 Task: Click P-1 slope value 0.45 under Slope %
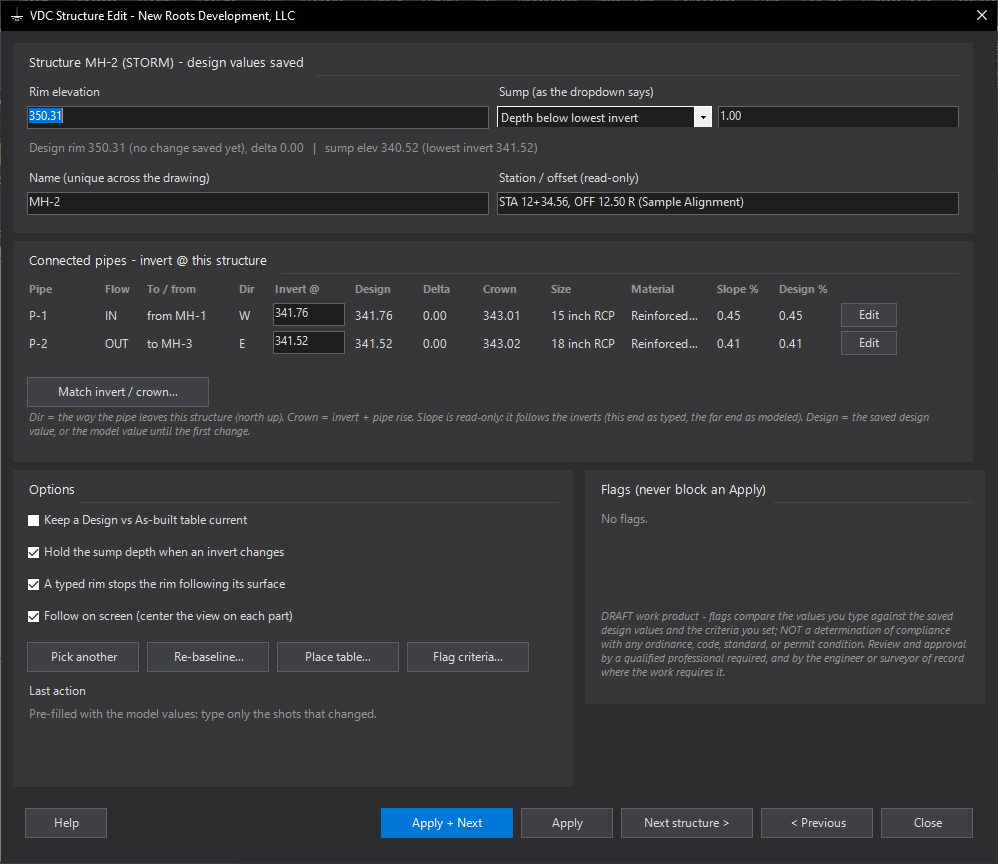point(728,316)
